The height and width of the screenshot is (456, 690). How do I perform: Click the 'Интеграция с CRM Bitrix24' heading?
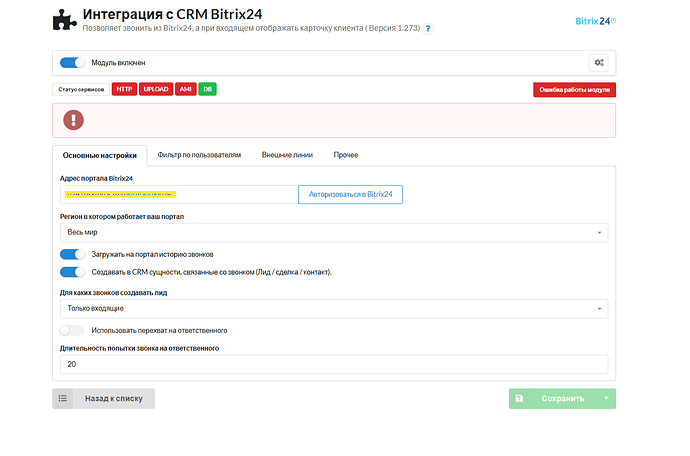click(x=172, y=14)
